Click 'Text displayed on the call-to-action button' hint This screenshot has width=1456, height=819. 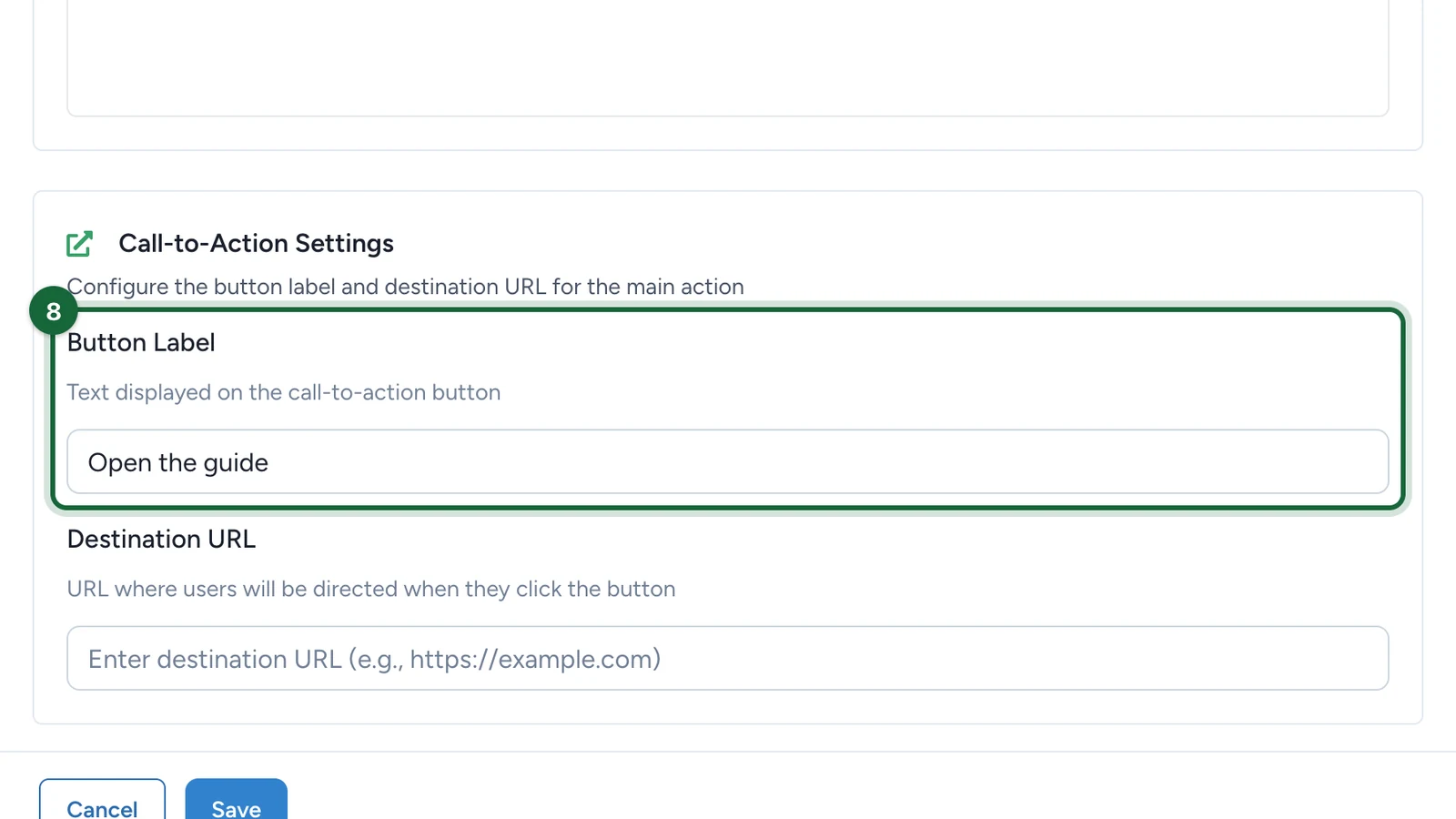284,392
